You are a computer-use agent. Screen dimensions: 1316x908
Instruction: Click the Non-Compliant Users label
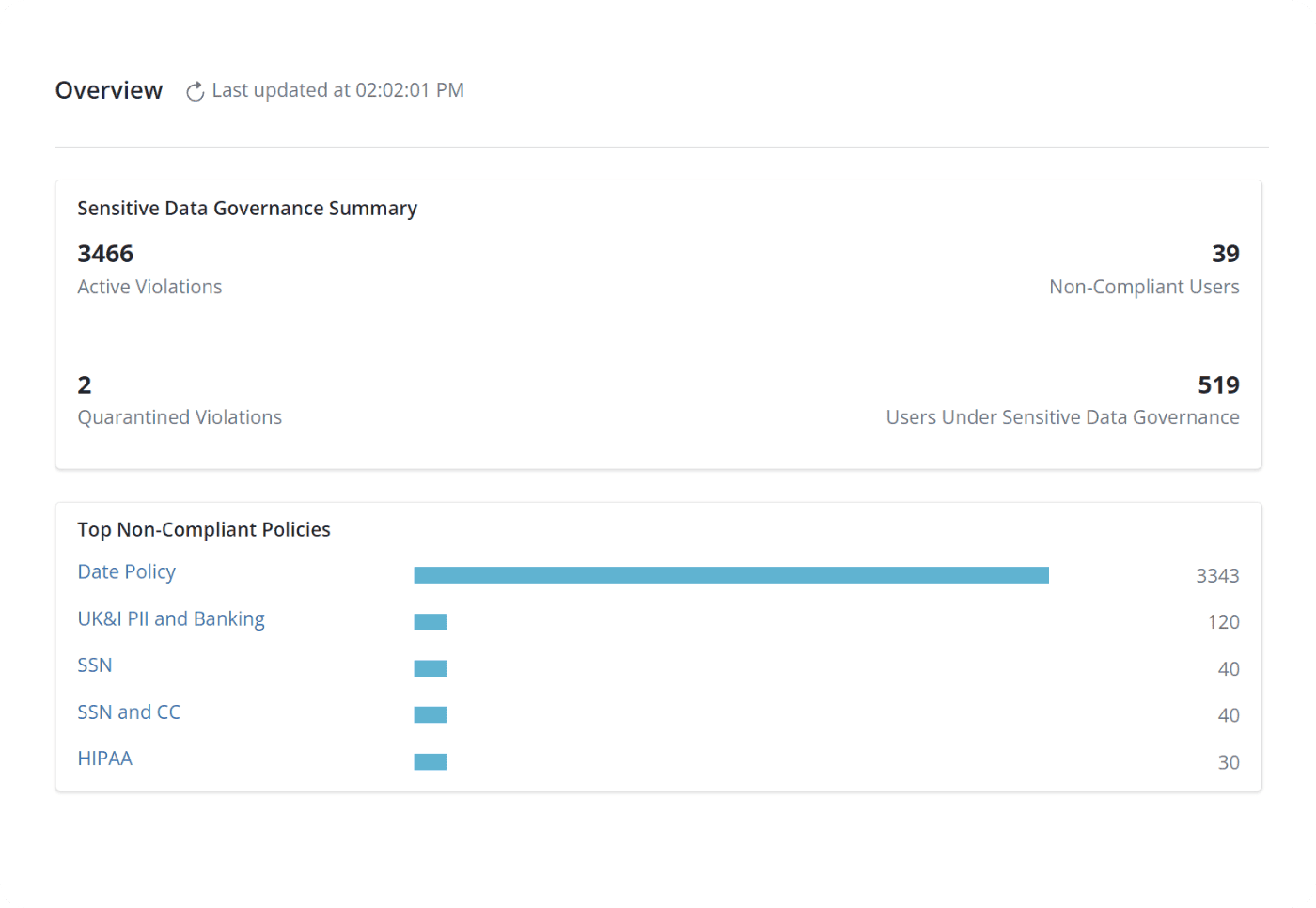1144,287
